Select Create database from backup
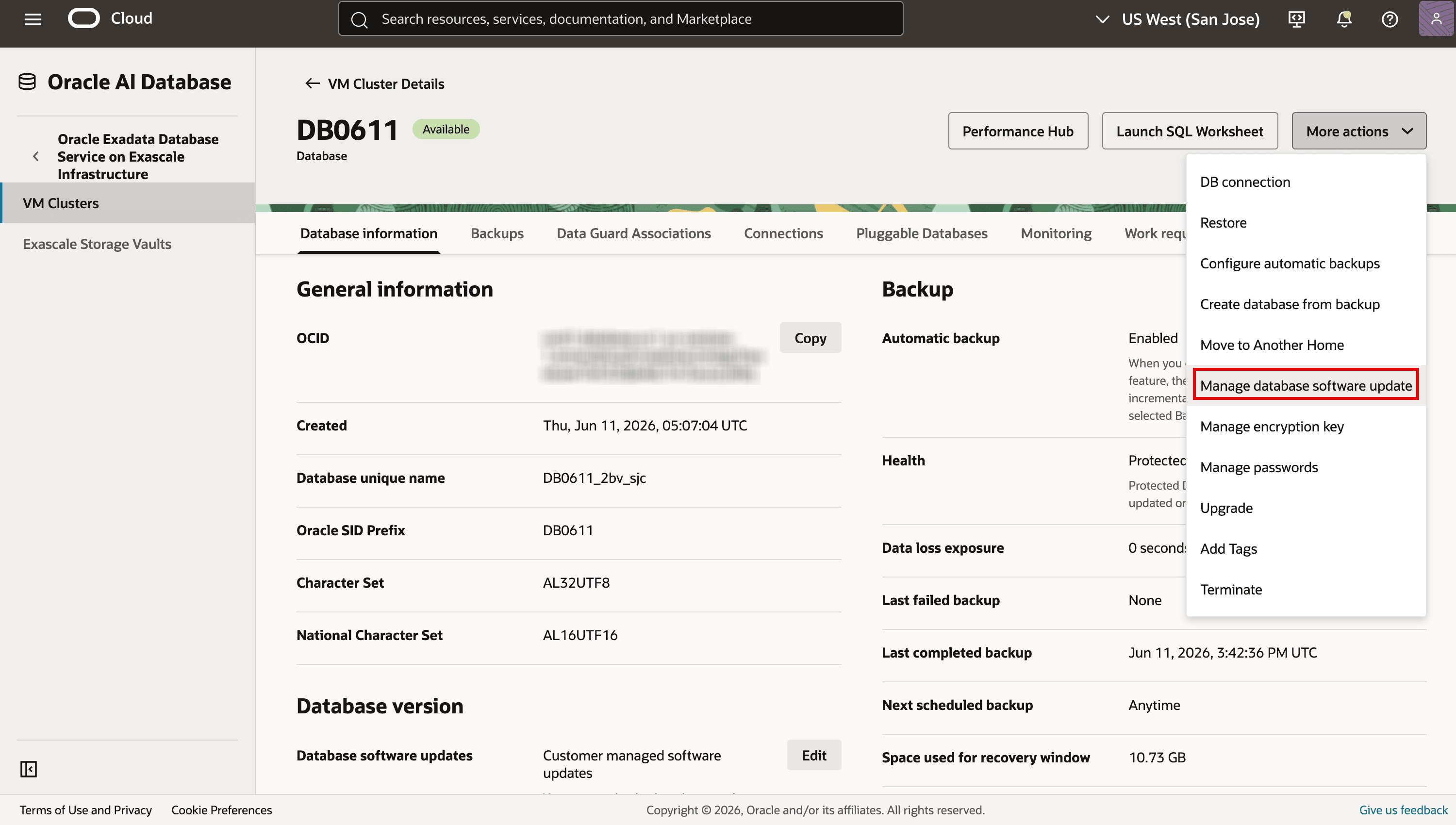The image size is (1456, 825). (x=1306, y=304)
